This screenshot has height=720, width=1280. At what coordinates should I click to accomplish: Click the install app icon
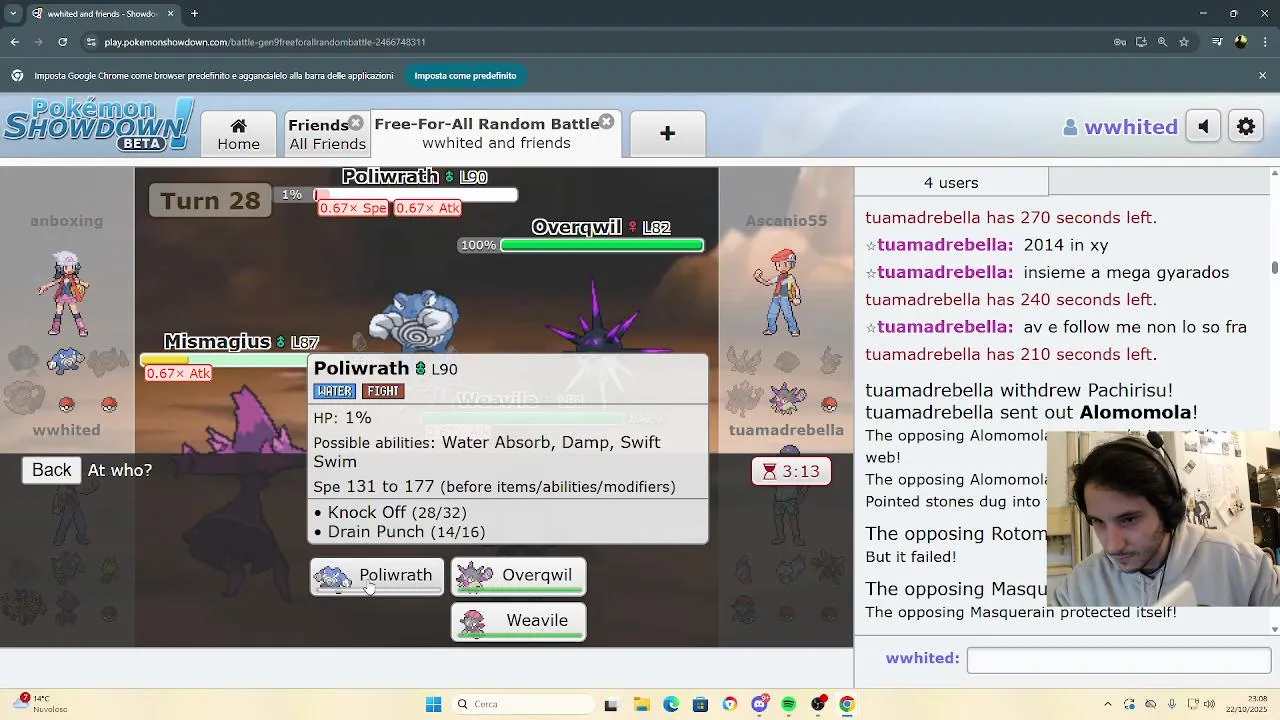[x=1141, y=42]
